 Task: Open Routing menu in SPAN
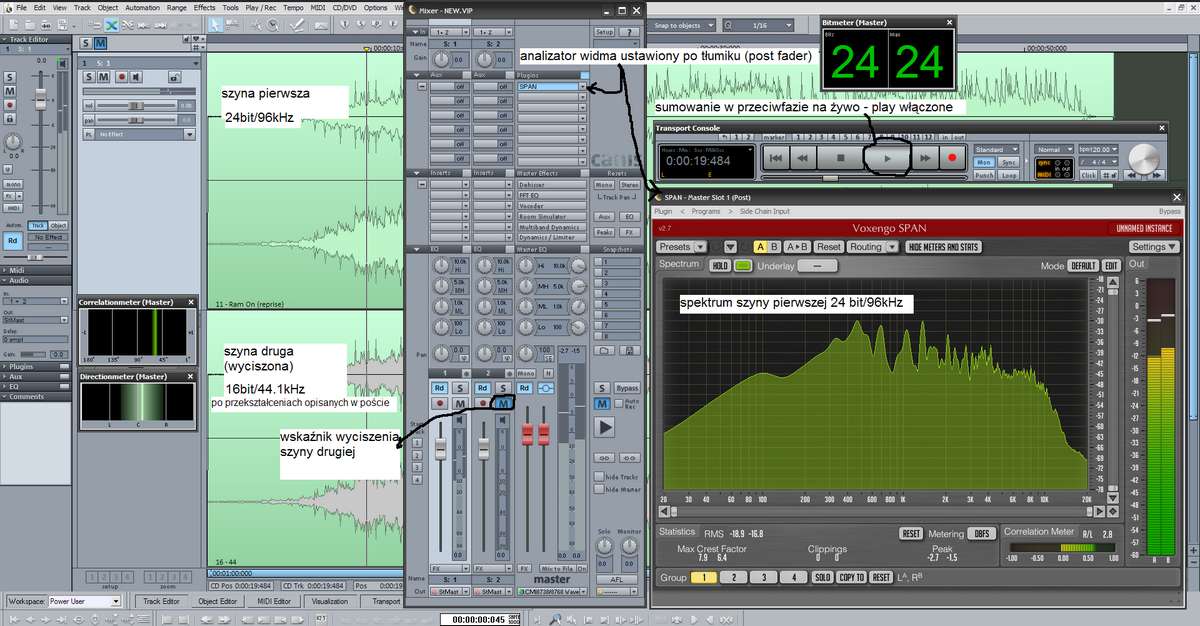tap(871, 246)
